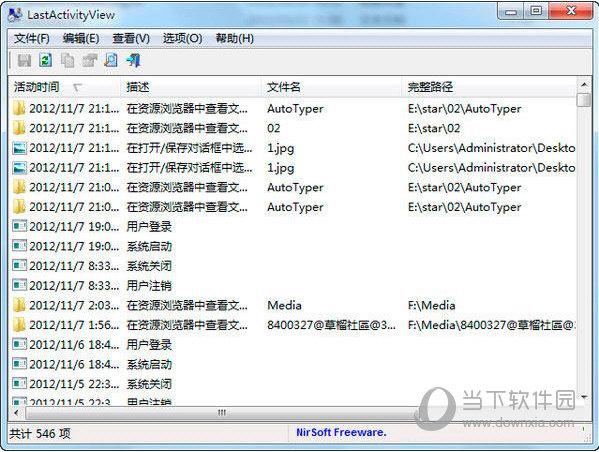Sort by the 文件名 column header

pos(331,87)
